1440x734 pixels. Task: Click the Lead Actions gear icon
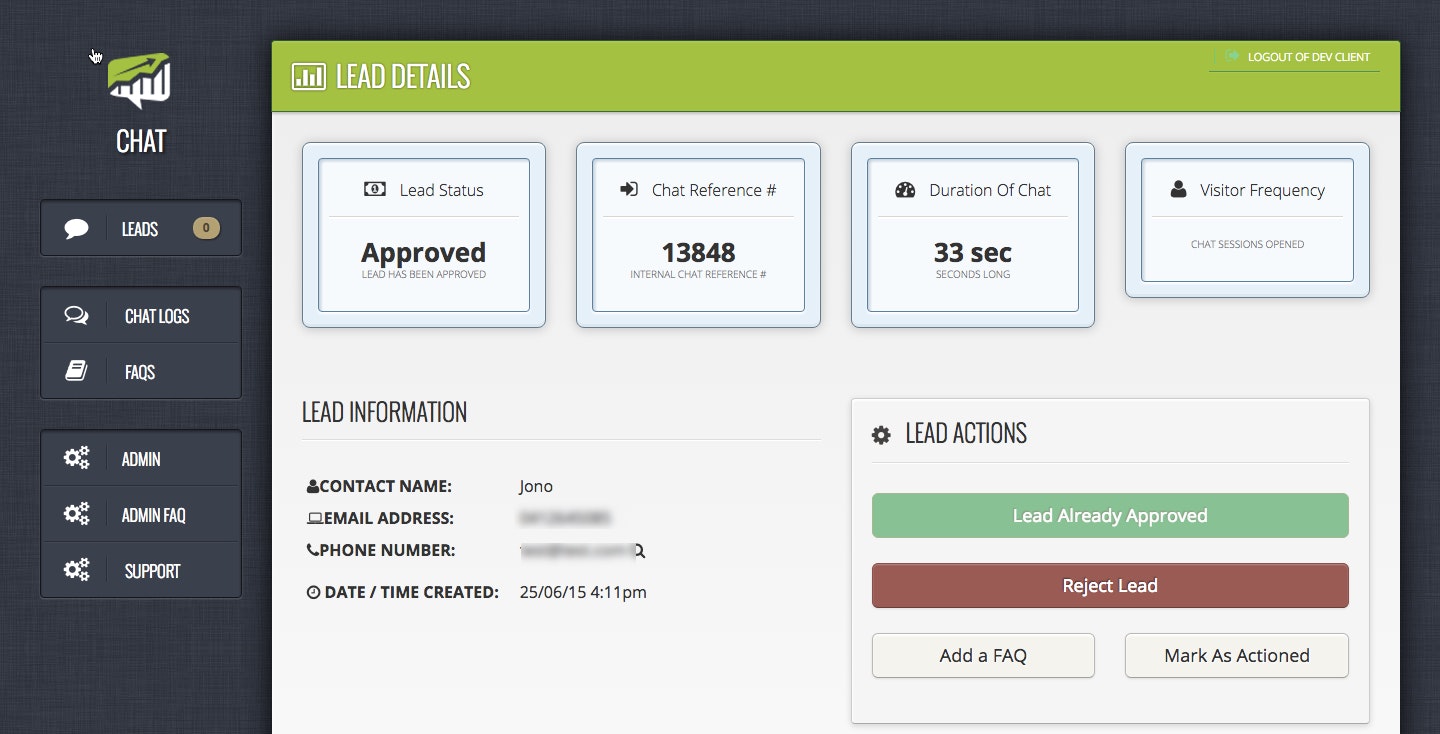coord(881,435)
